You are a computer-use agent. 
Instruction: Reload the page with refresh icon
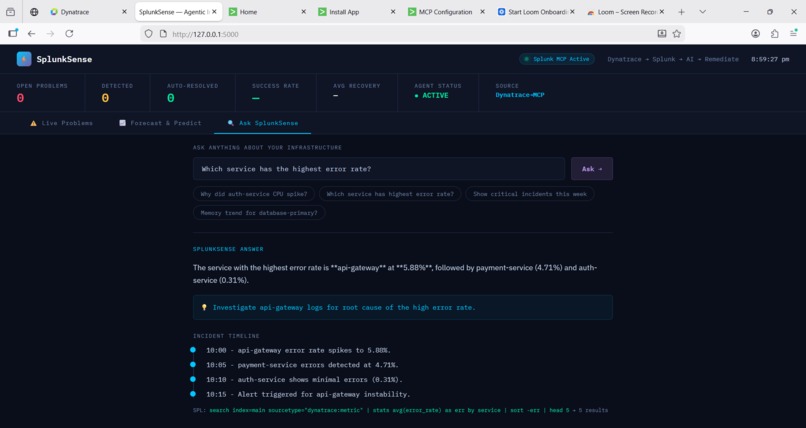point(69,33)
